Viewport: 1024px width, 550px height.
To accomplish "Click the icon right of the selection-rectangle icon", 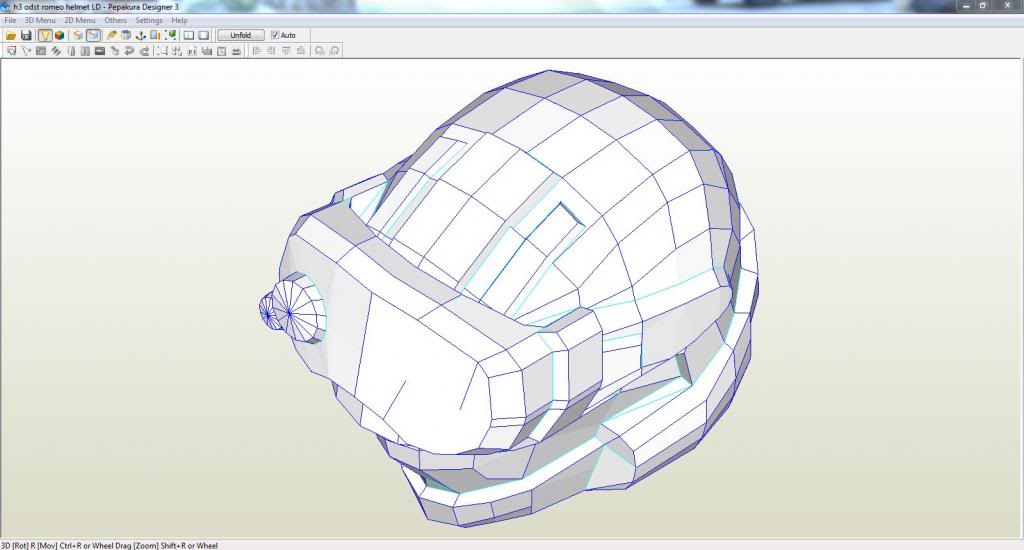I will click(x=177, y=51).
